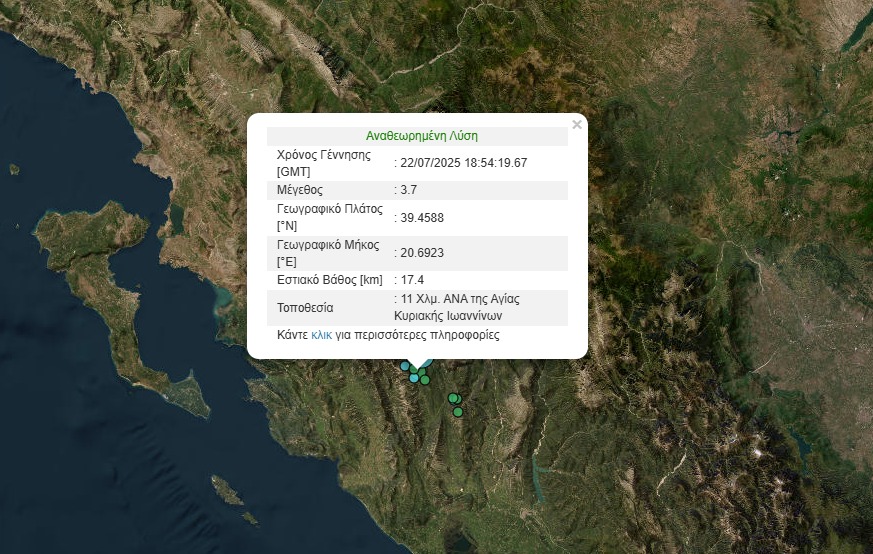Click the leftmost cyan marker beside the popup tip
This screenshot has width=873, height=554.
coord(405,366)
